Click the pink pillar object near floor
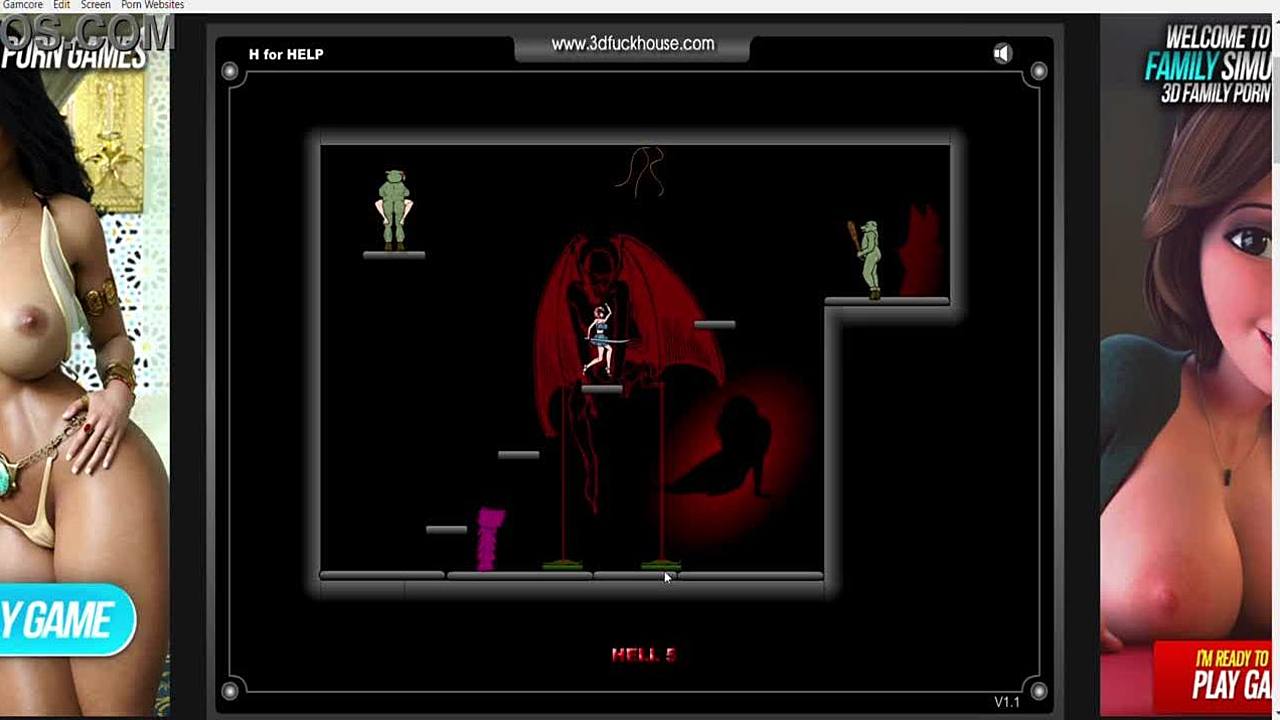1280x720 pixels. pos(490,539)
